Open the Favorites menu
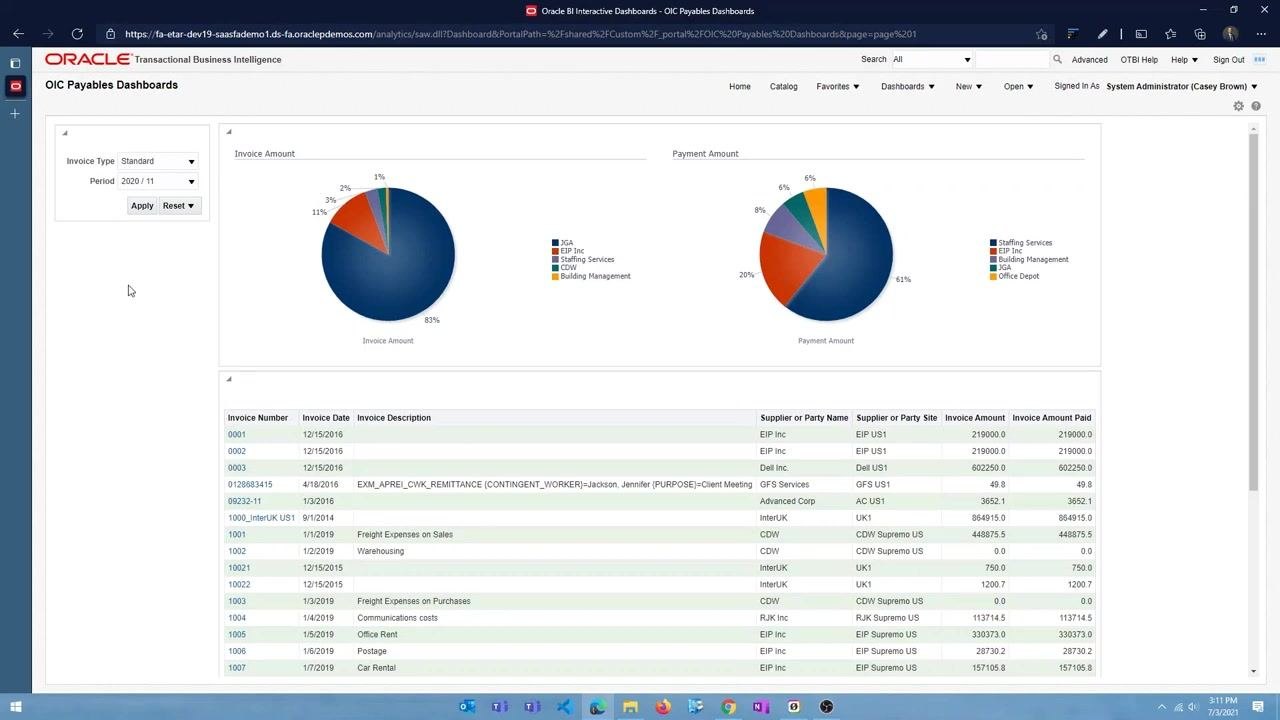This screenshot has width=1280, height=720. pos(838,87)
